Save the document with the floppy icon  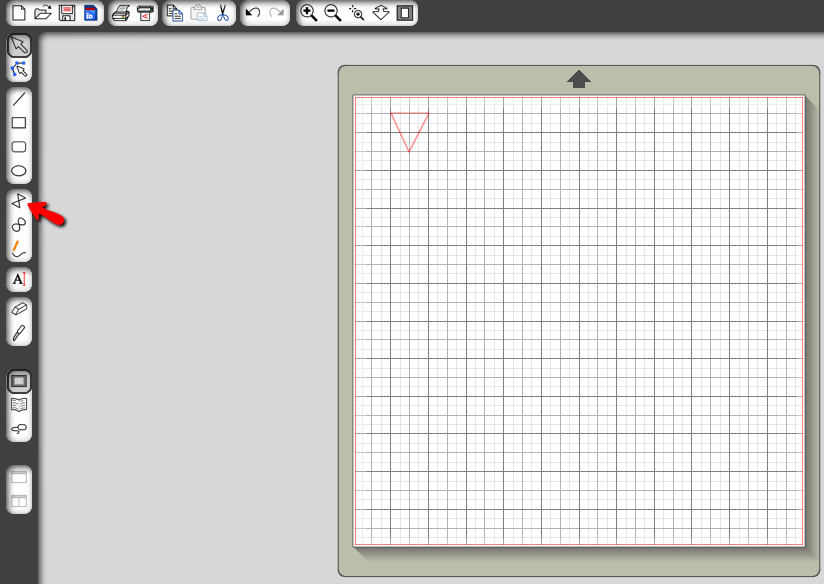(x=67, y=13)
